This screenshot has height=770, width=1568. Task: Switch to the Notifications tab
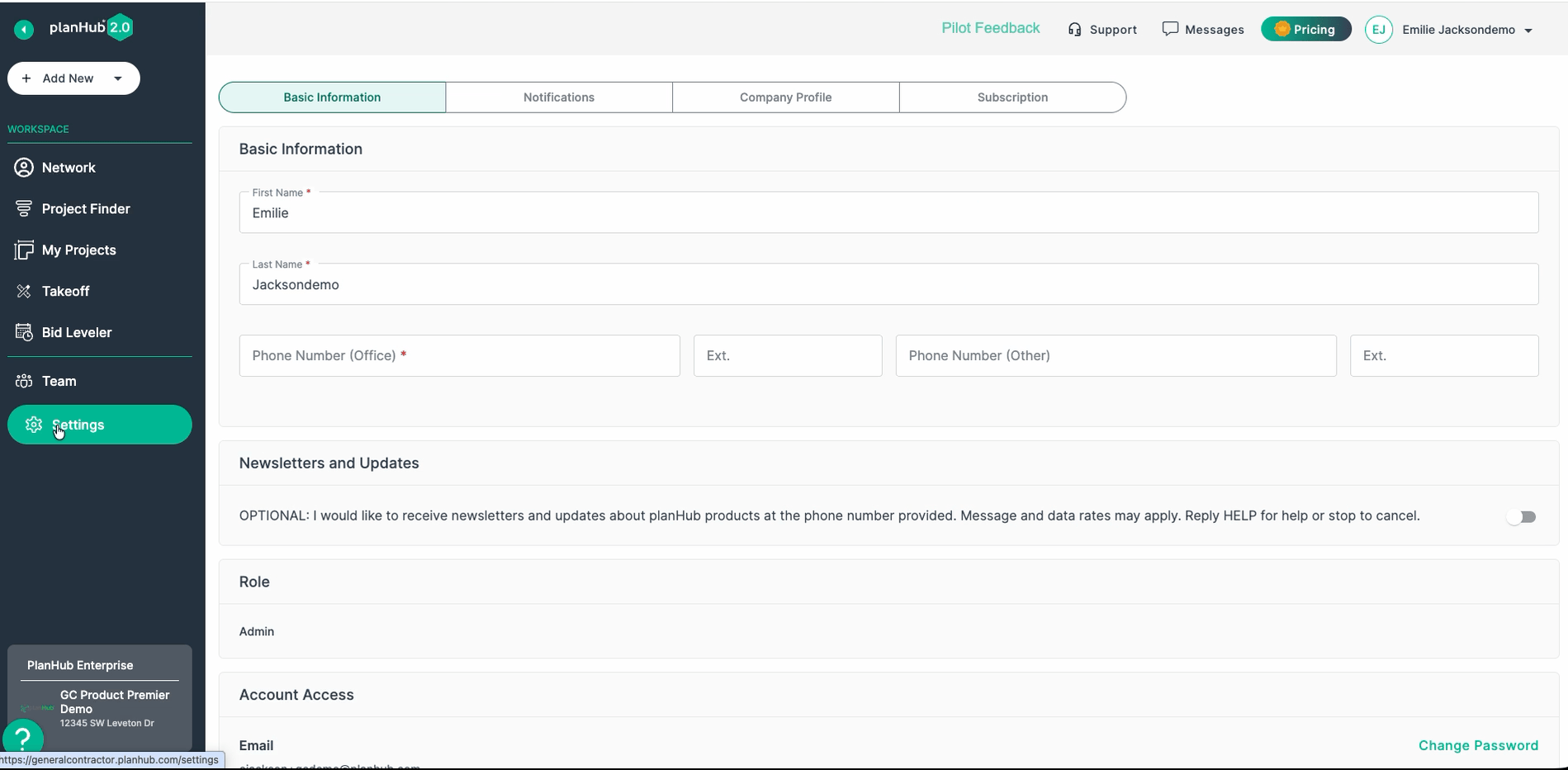click(559, 97)
